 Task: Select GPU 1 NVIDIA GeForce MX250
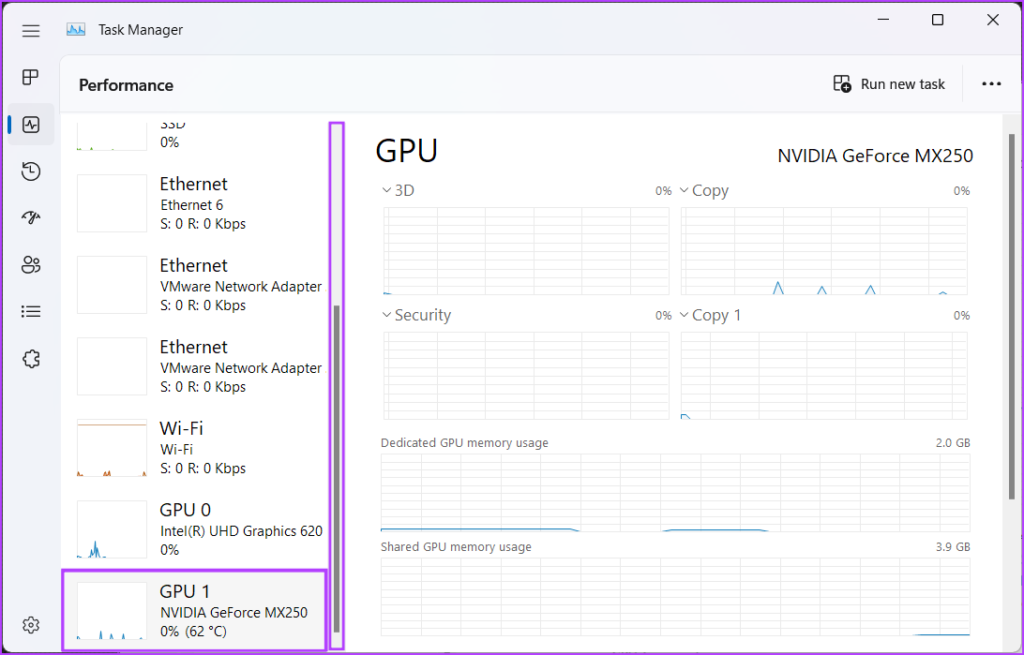tap(194, 610)
